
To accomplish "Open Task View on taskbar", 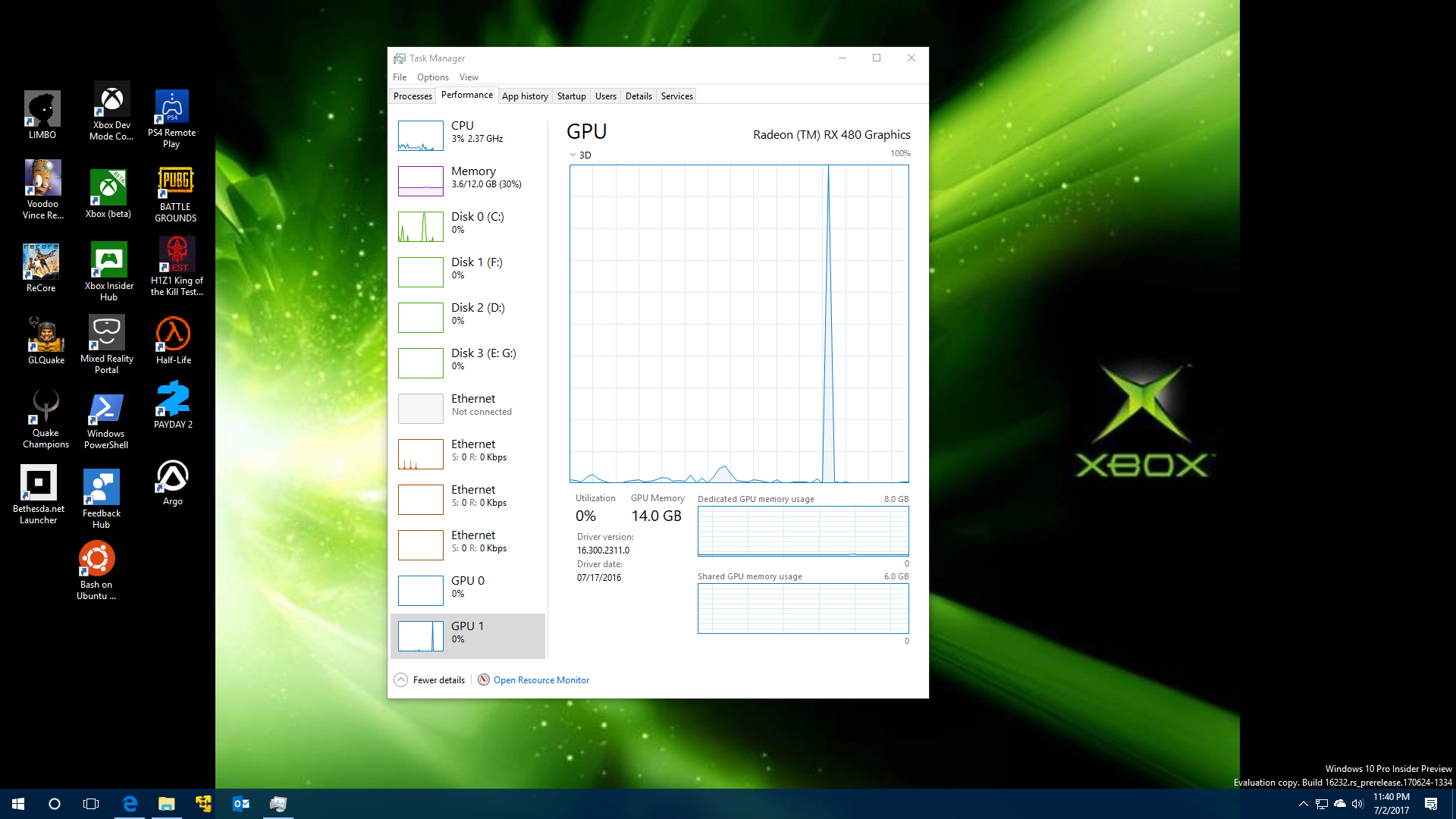I will [91, 804].
